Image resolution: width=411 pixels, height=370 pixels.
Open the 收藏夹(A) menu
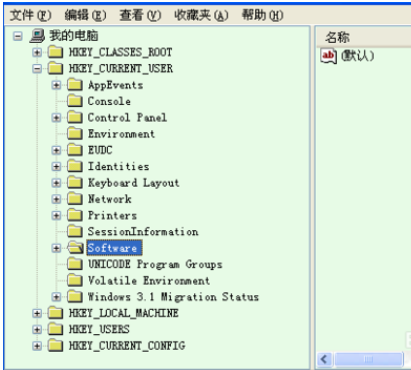click(x=201, y=15)
